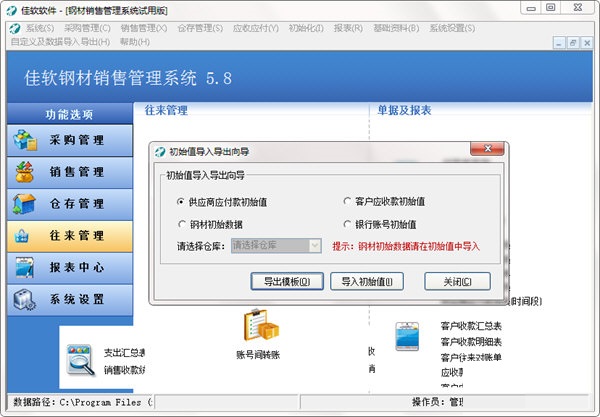The image size is (600, 417).
Task: Open the 帮助(H) menu
Action: [135, 42]
